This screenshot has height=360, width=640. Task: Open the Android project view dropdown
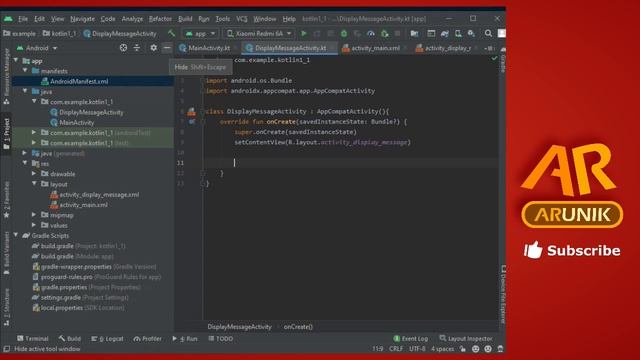point(37,48)
